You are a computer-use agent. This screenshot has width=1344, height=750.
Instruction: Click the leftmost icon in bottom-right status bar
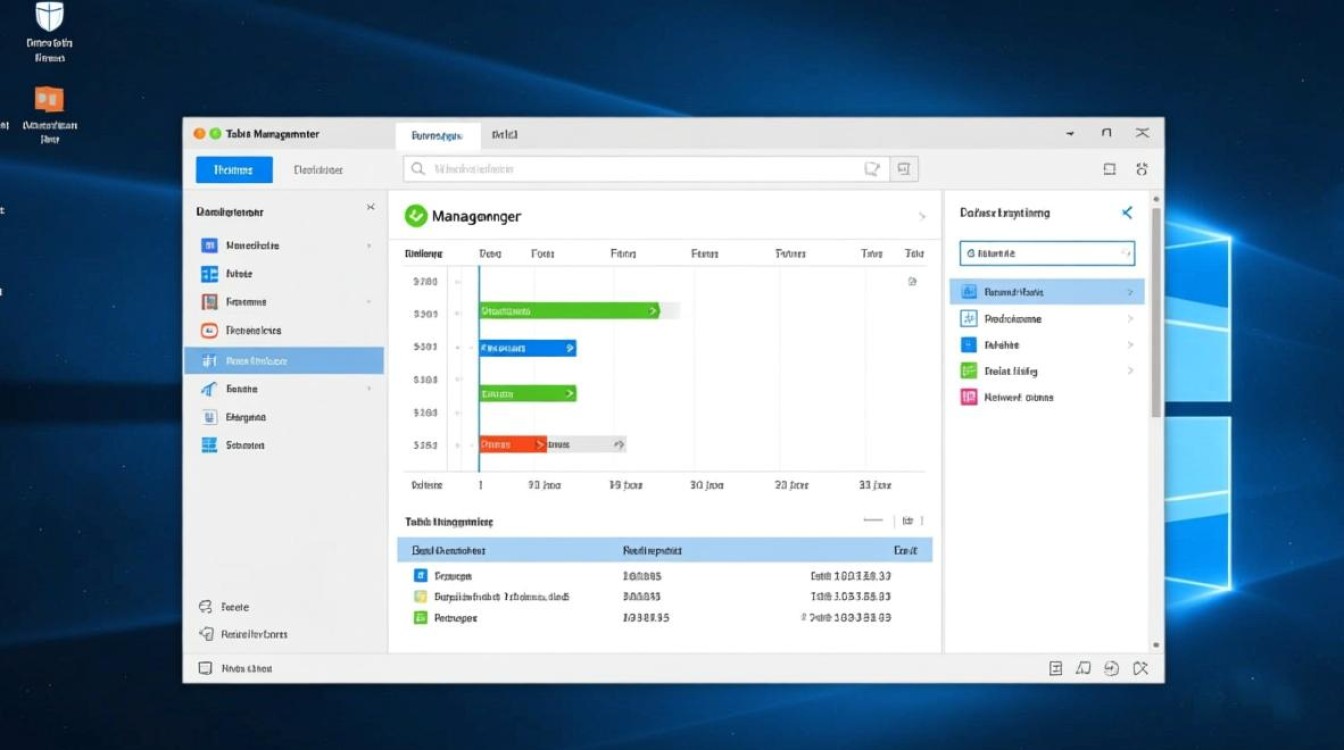click(1055, 668)
